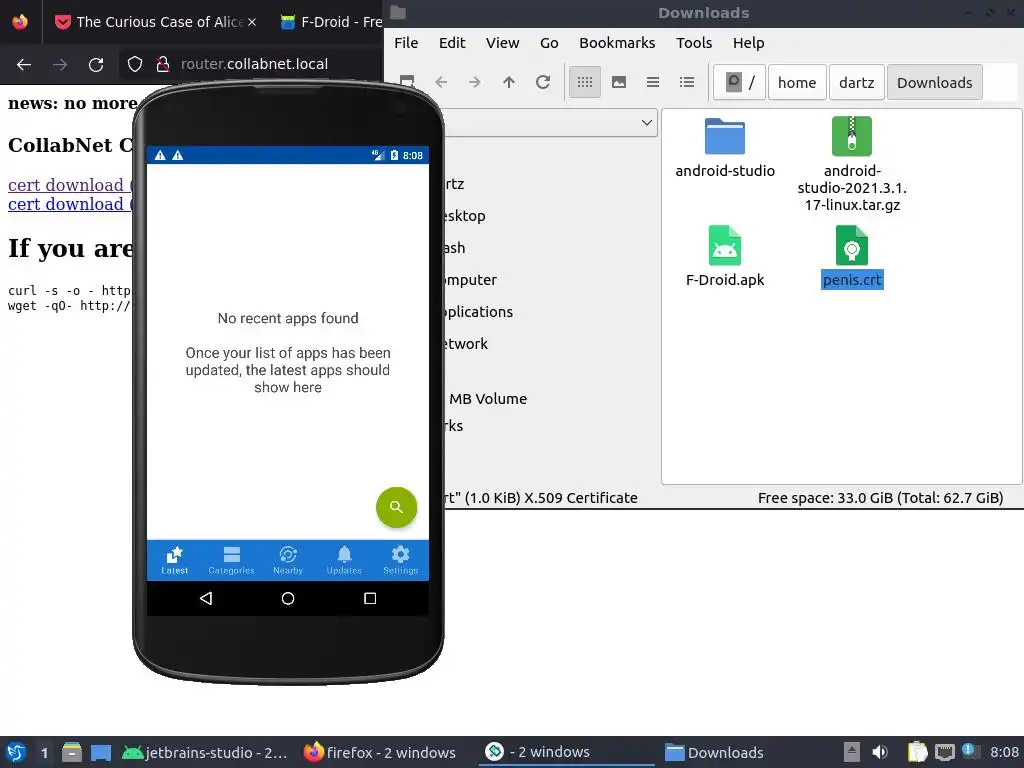
Task: Open the Updates bell tab in F-Droid
Action: coord(344,560)
